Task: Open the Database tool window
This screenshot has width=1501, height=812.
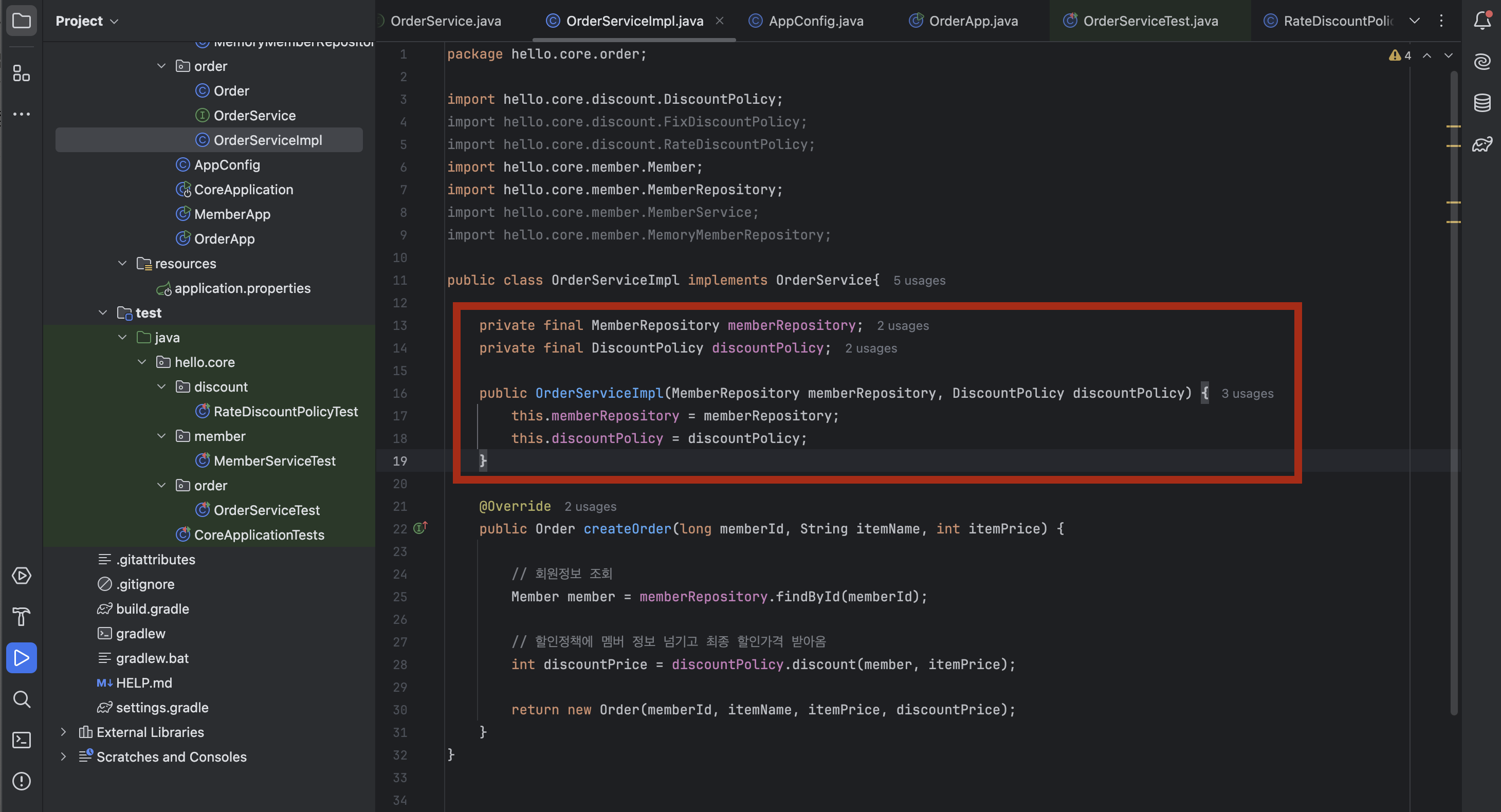Action: (1482, 102)
